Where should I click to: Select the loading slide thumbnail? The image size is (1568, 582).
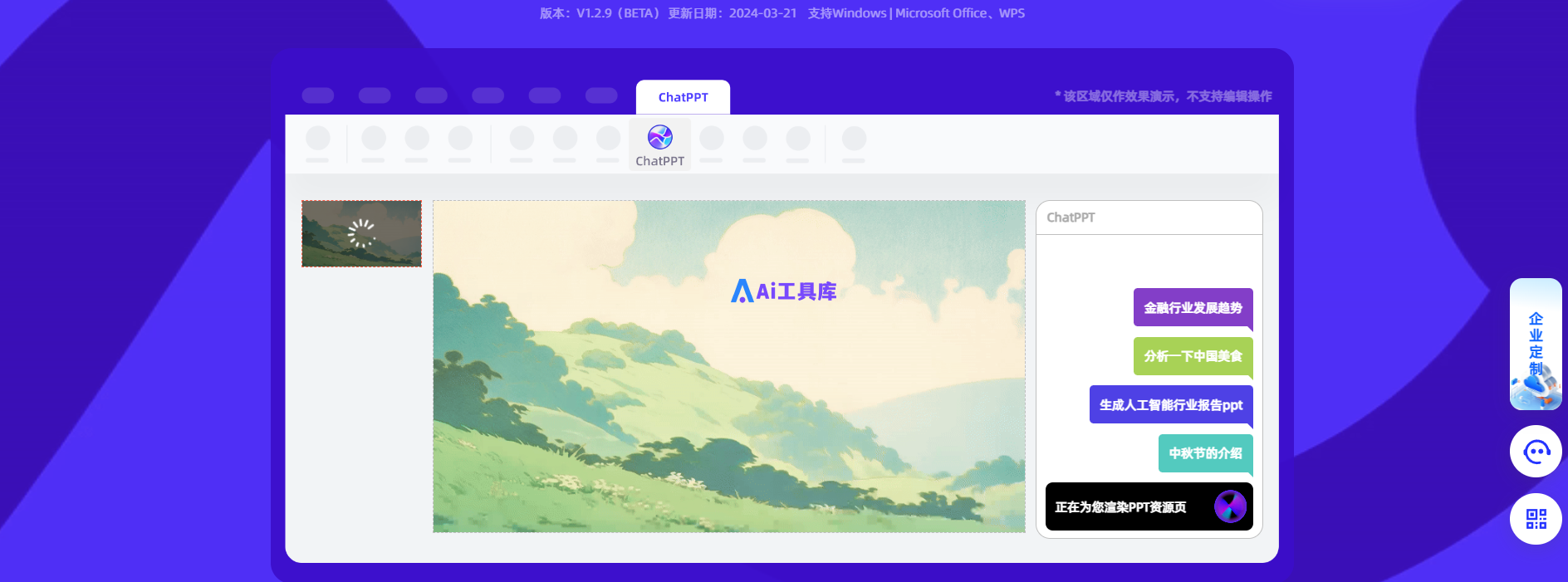[361, 233]
